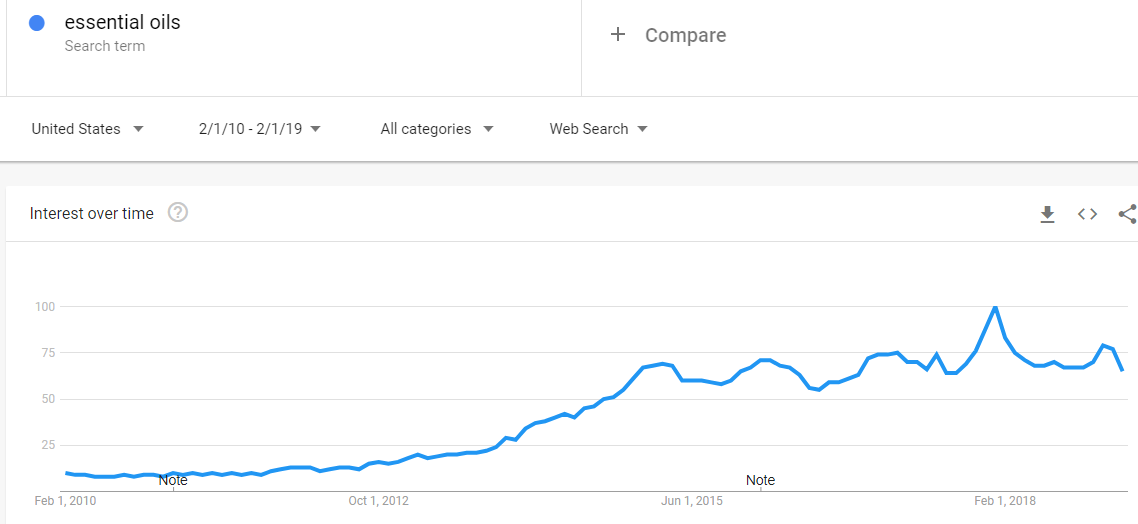1138x524 pixels.
Task: Share the interest over time chart
Action: [1128, 214]
